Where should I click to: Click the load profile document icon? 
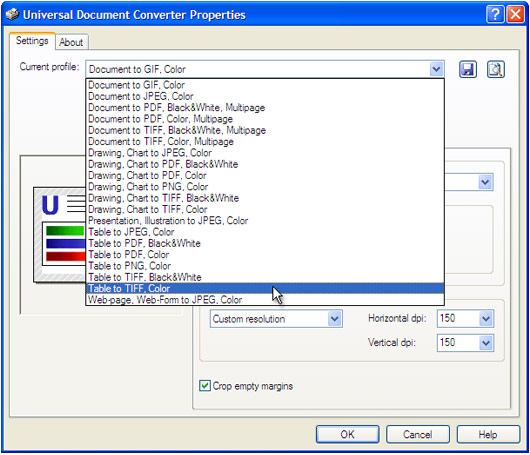[496, 69]
